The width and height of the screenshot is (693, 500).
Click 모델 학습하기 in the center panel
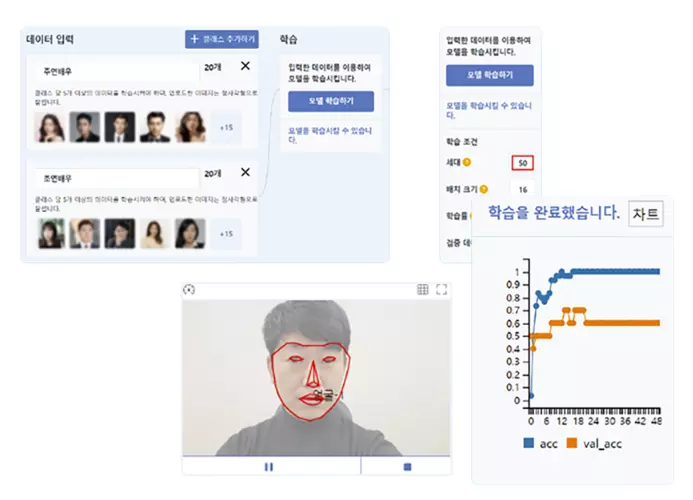click(x=331, y=101)
